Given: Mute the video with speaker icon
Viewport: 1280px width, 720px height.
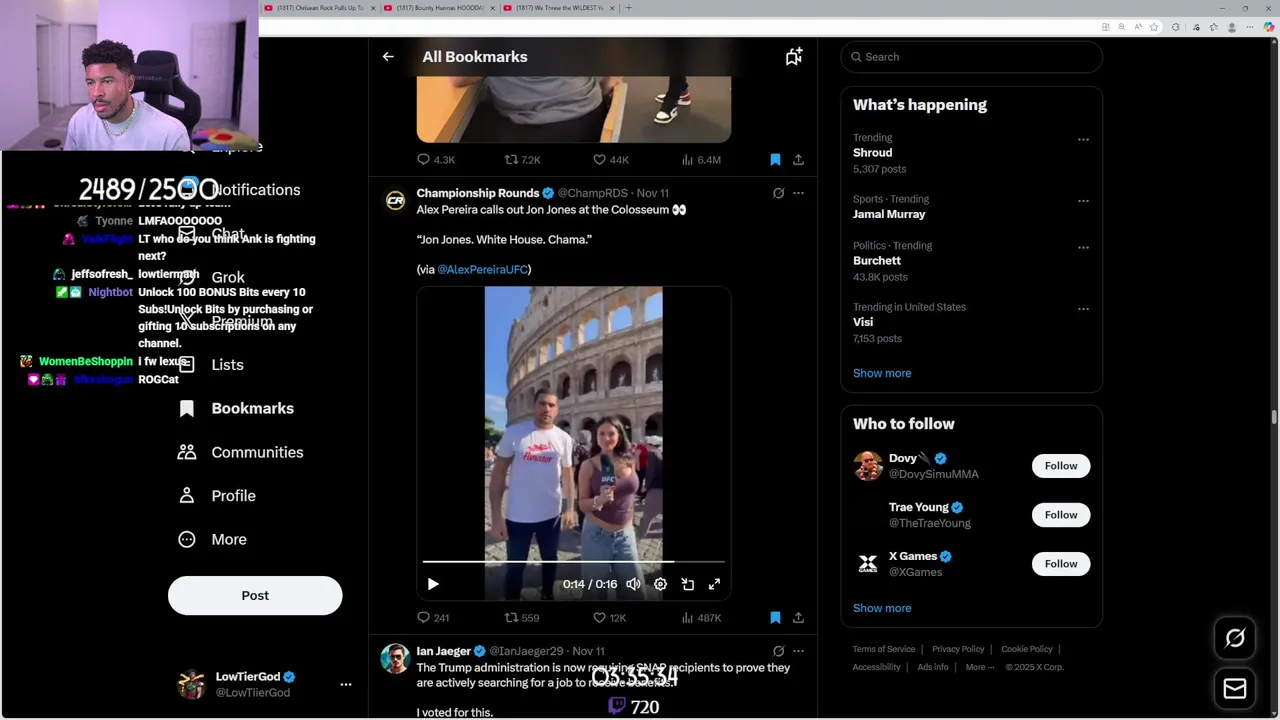Looking at the screenshot, I should [x=633, y=584].
